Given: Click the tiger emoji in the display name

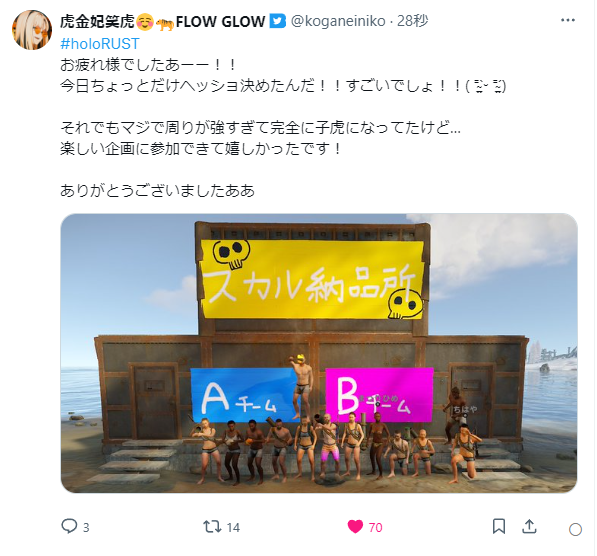Looking at the screenshot, I should click(165, 24).
